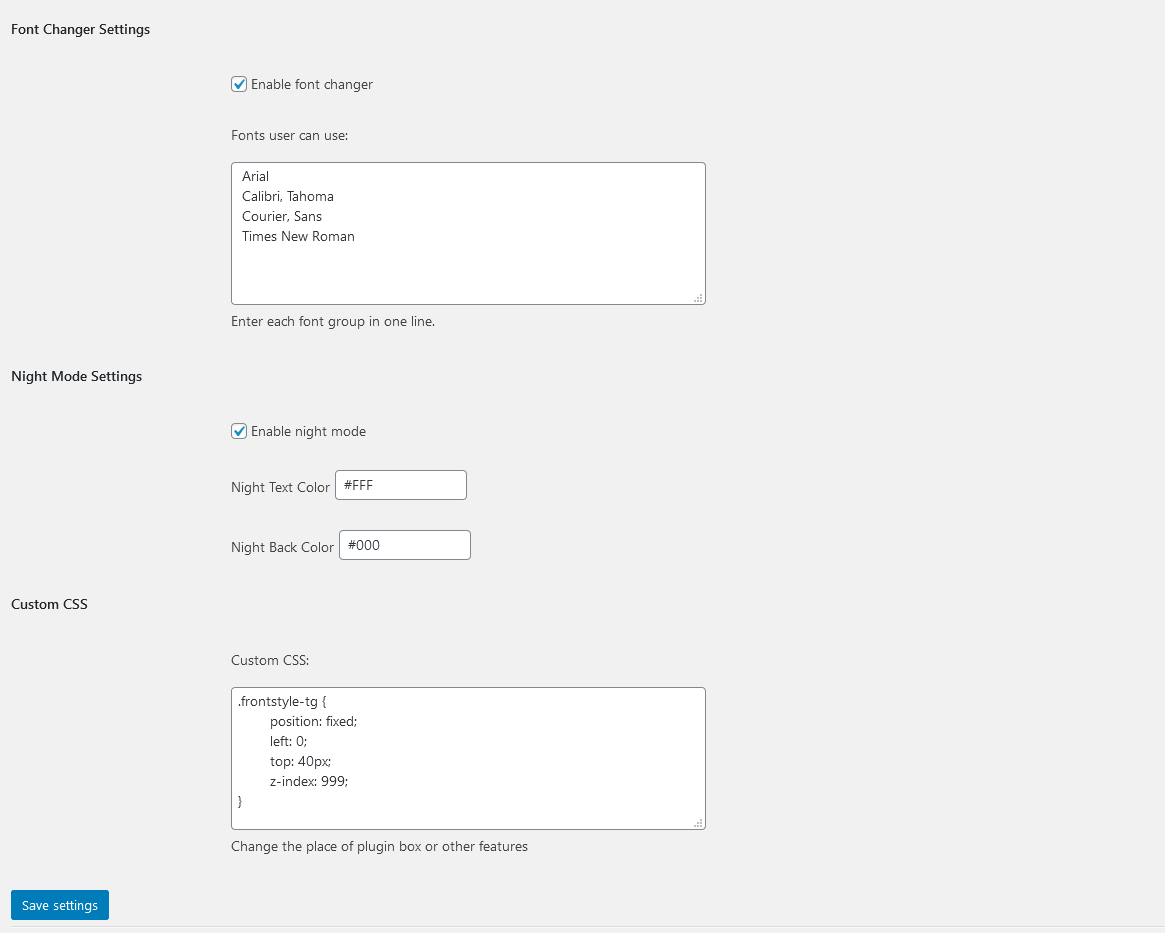The height and width of the screenshot is (933, 1165).
Task: Click the #000 background color value
Action: 404,545
